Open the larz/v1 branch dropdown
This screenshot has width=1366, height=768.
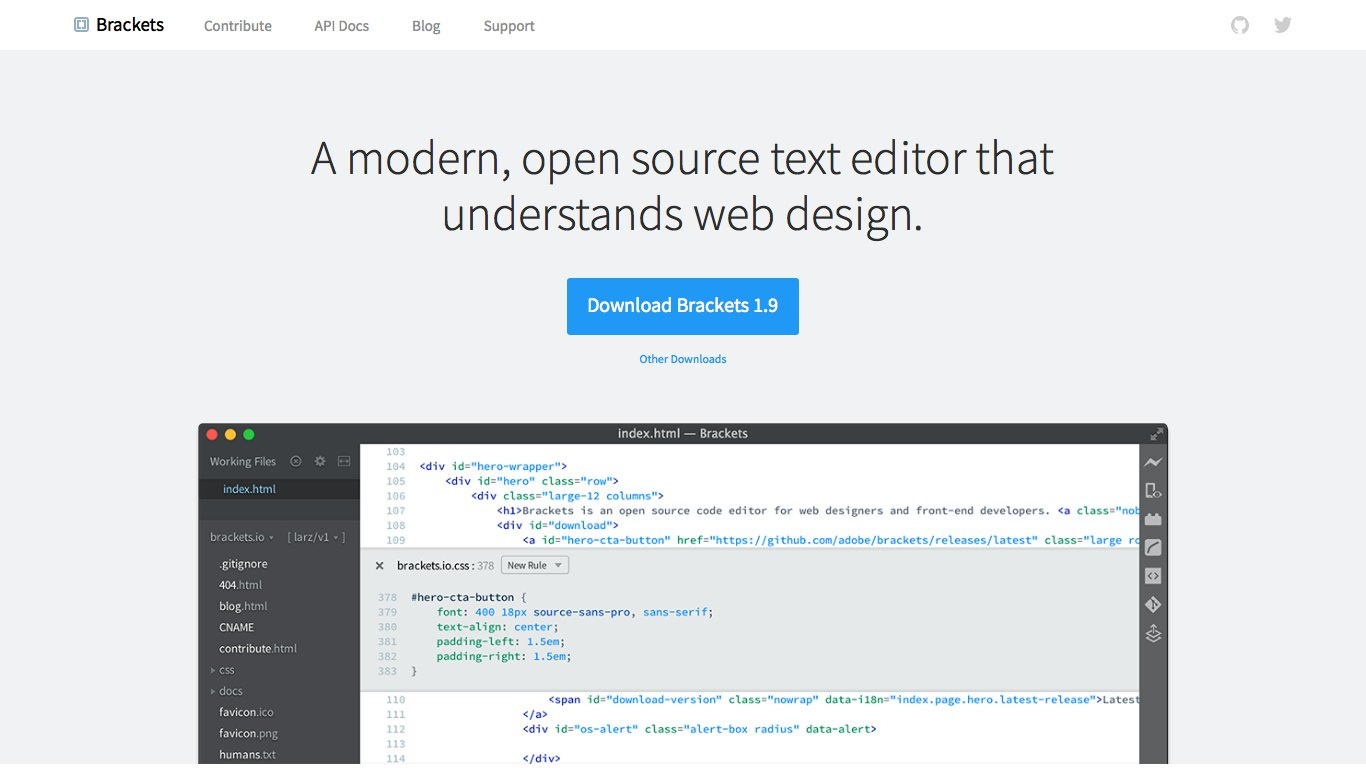(317, 536)
